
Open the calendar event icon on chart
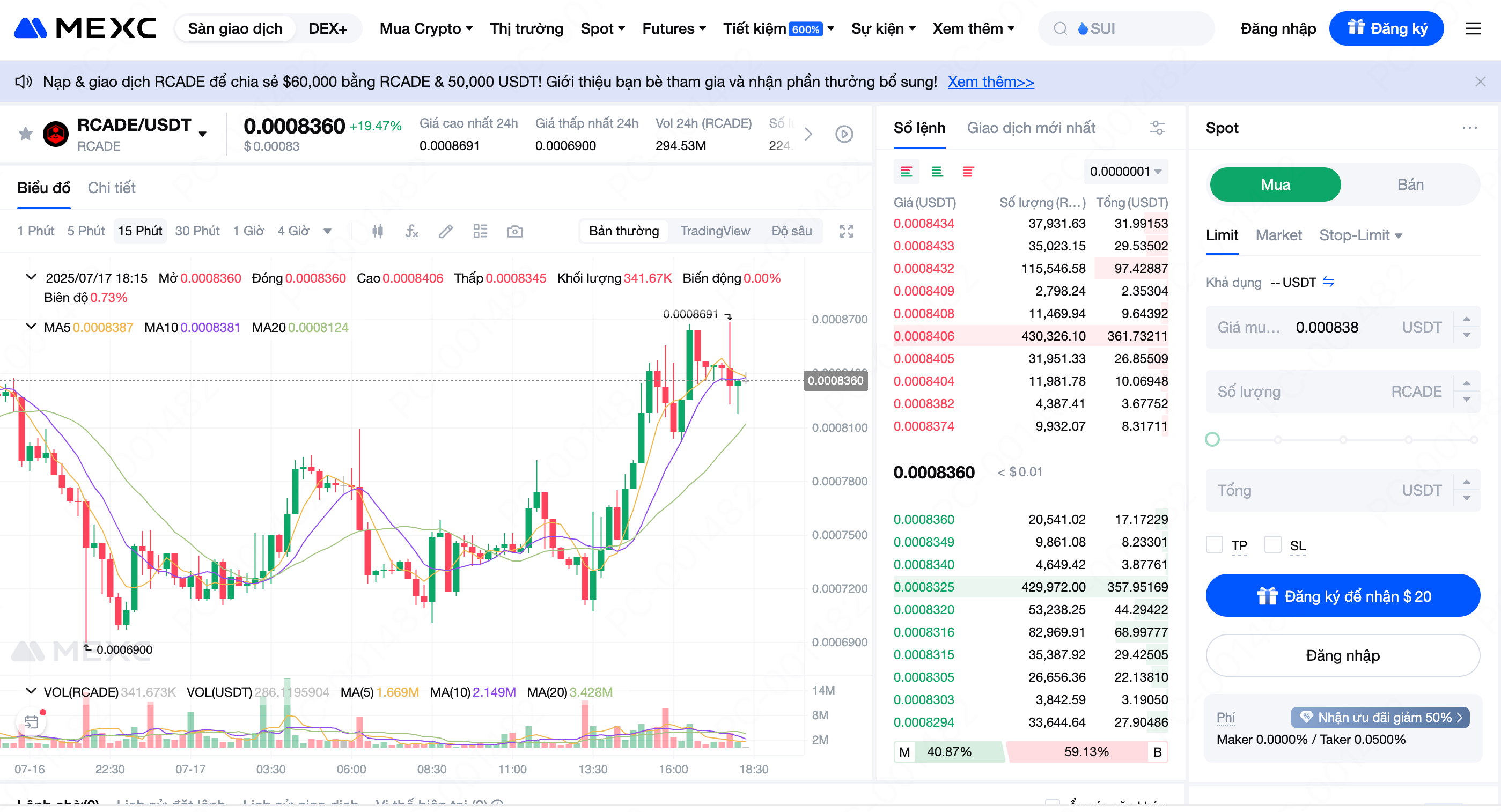point(32,722)
